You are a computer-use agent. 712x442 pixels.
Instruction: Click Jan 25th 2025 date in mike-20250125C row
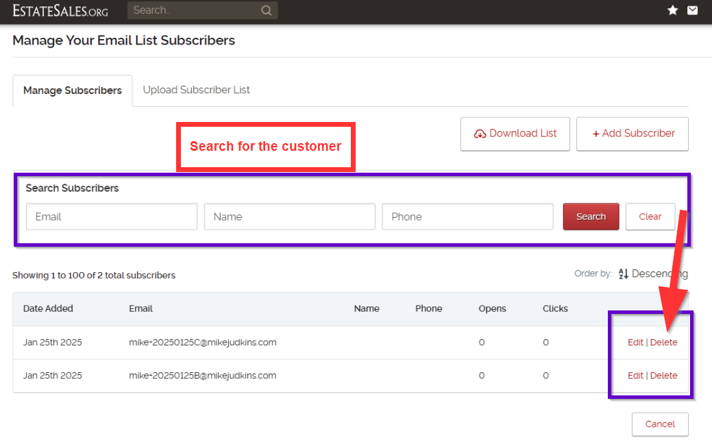point(53,343)
